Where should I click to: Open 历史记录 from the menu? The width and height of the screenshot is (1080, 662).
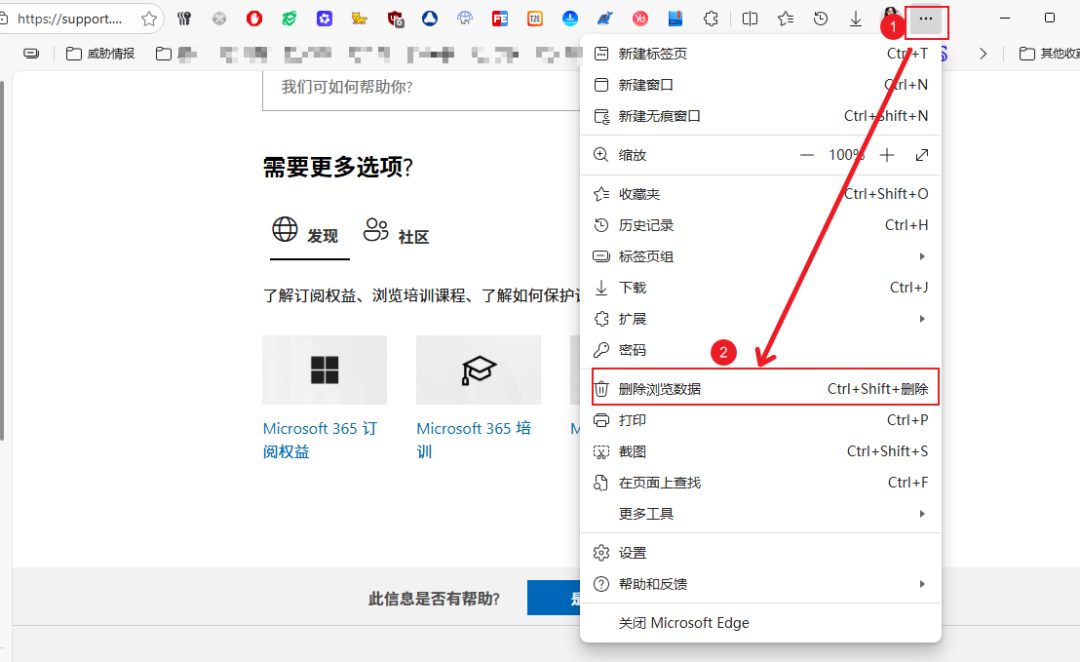pos(760,225)
